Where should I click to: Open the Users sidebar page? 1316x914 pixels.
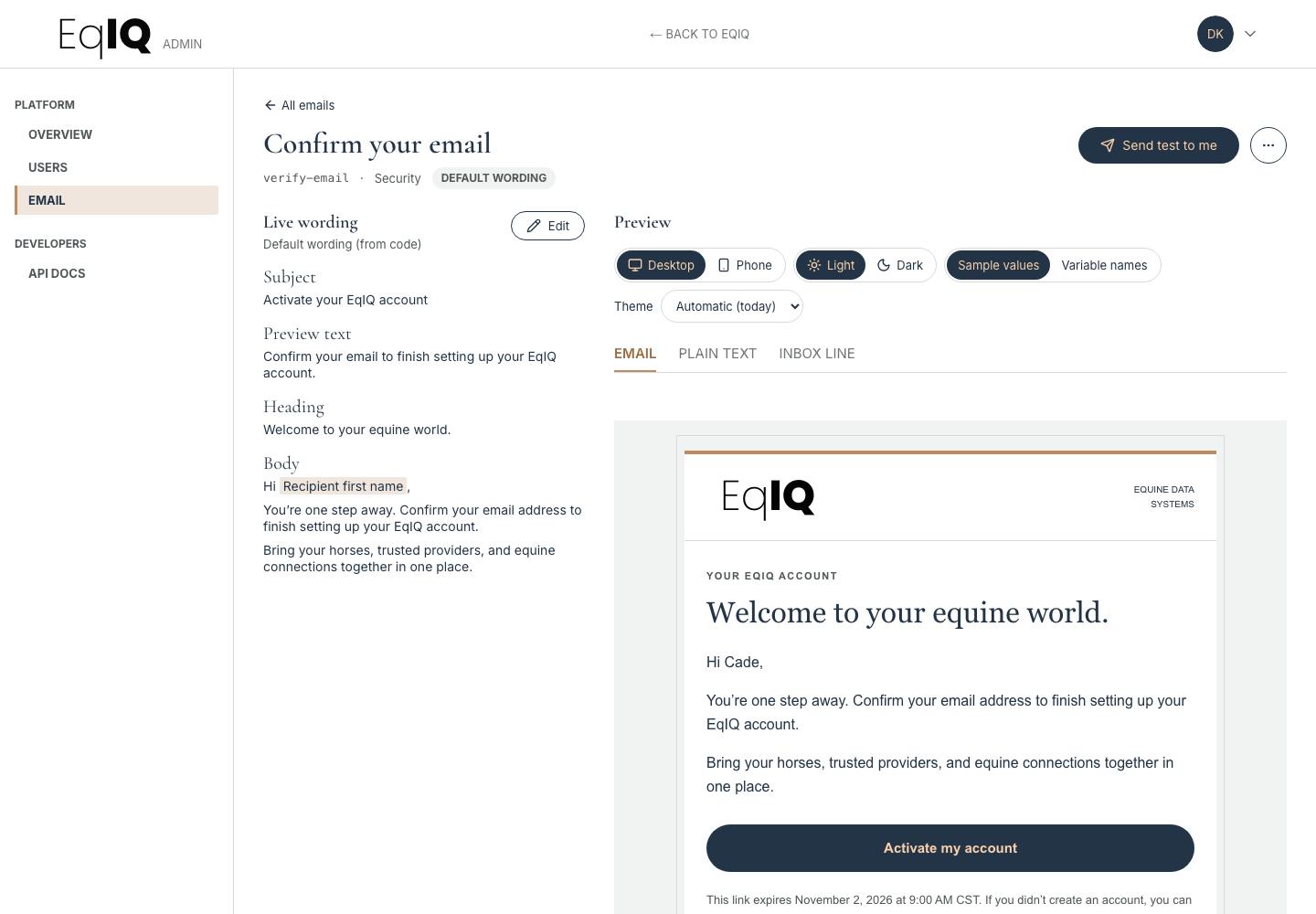tap(116, 167)
